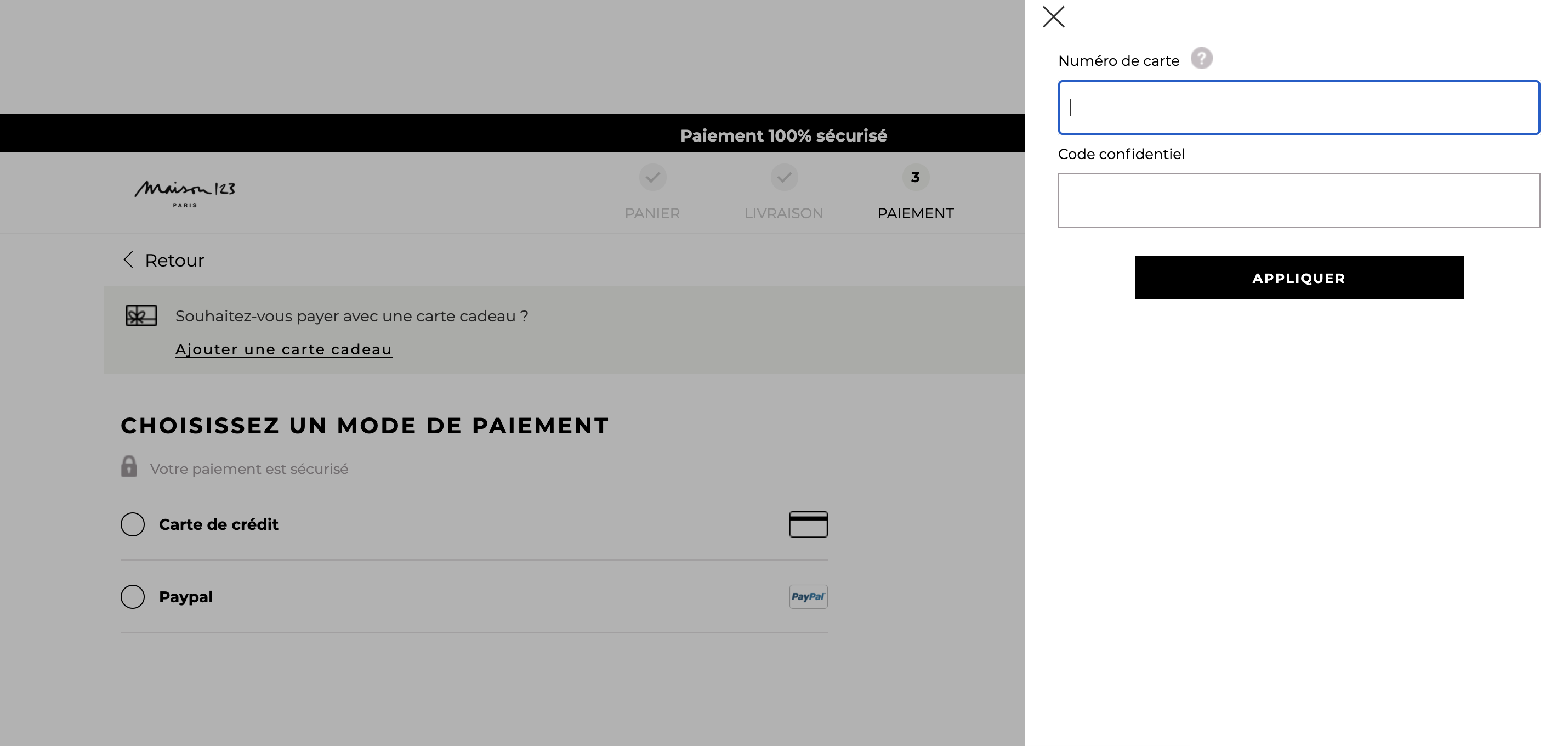Click the padlock security icon
This screenshot has width=1568, height=746.
pyautogui.click(x=129, y=466)
